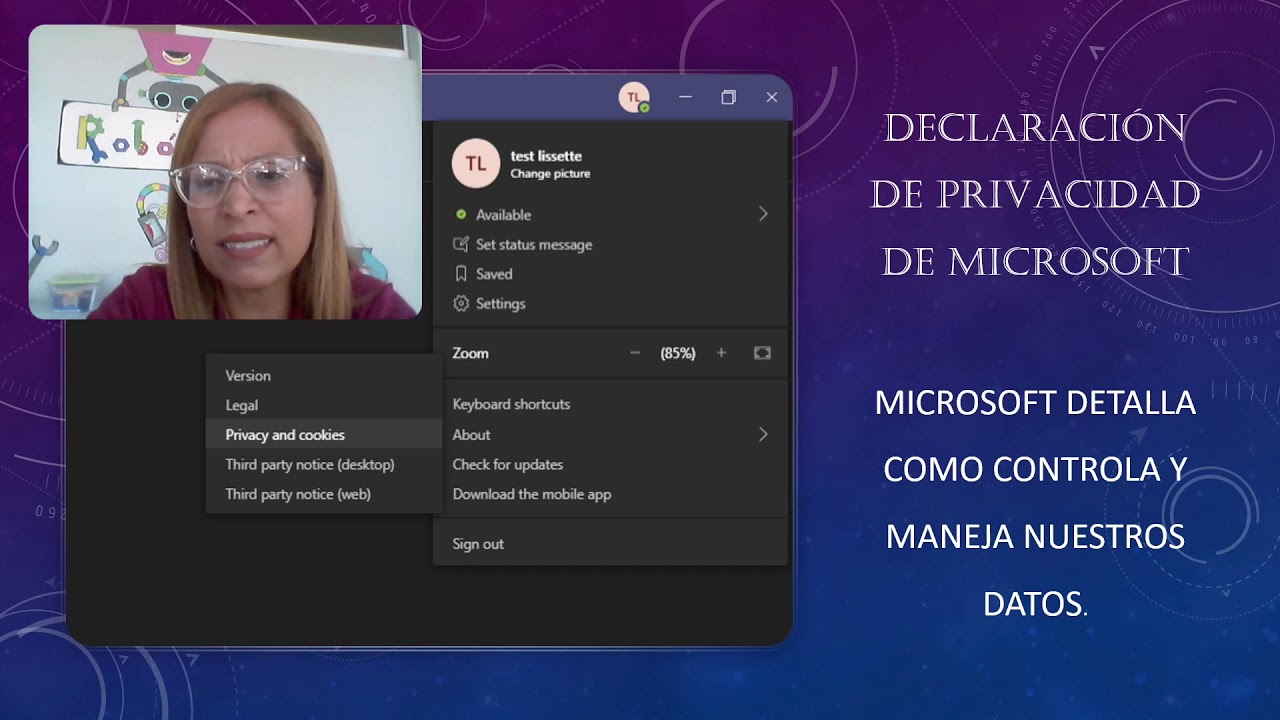Click the large TL profile picture
Viewport: 1280px width, 720px height.
click(x=476, y=163)
